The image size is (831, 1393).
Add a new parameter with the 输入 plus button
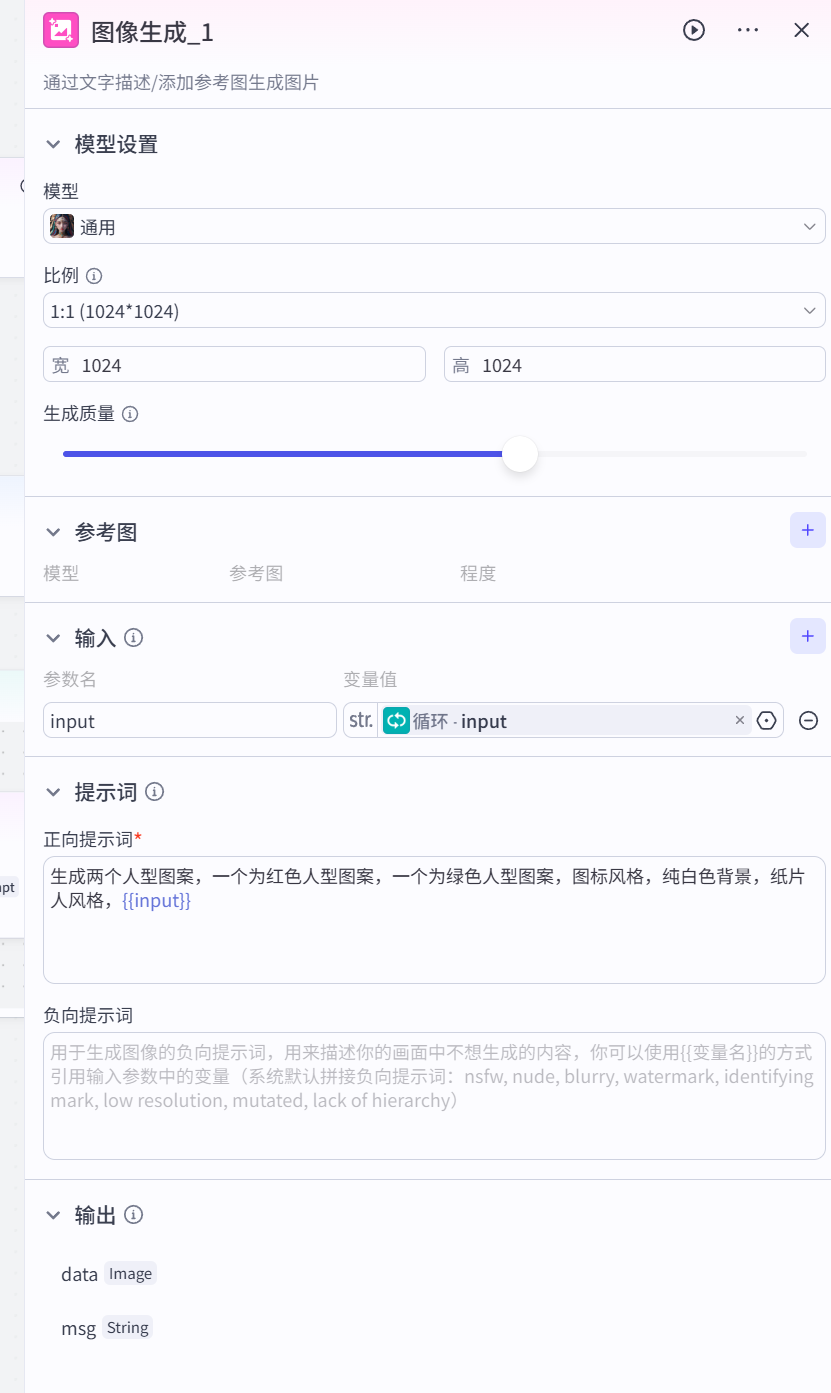click(807, 636)
